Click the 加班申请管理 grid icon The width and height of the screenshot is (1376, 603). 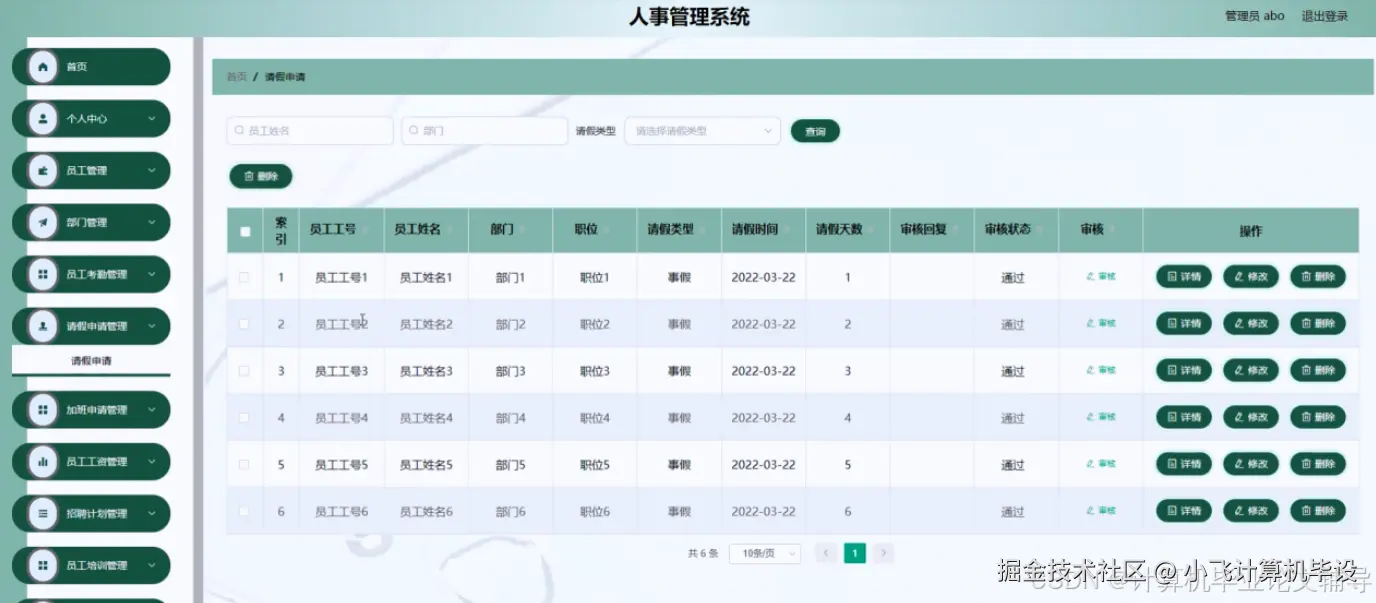click(42, 410)
